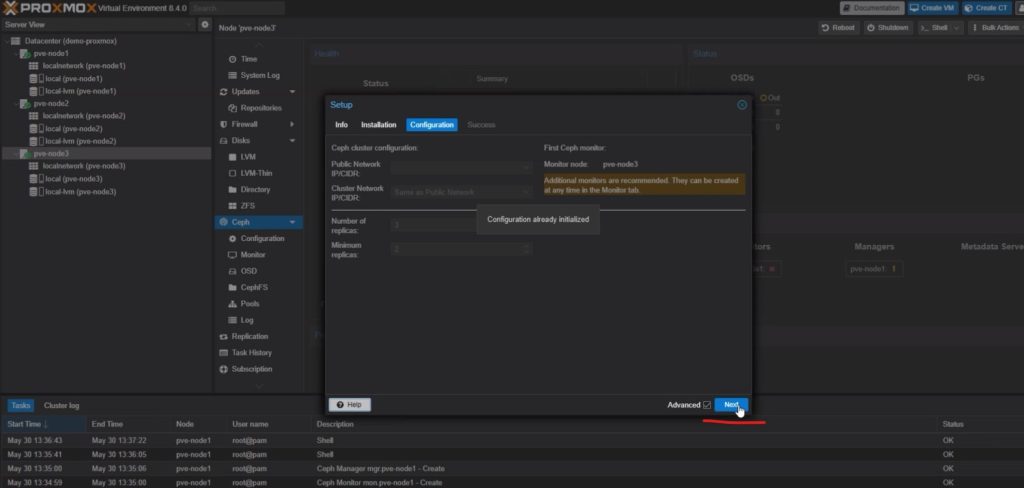
Task: Click the Pools icon
Action: coord(232,304)
